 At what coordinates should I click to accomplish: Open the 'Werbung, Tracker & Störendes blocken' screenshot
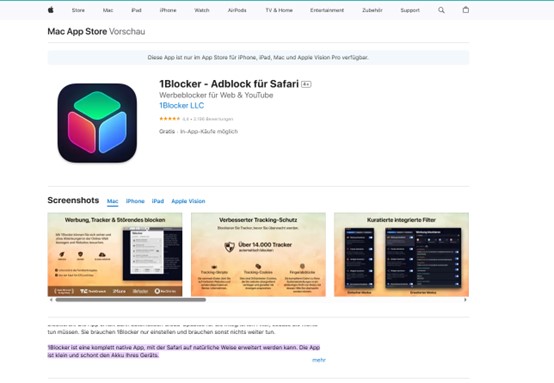pos(115,254)
